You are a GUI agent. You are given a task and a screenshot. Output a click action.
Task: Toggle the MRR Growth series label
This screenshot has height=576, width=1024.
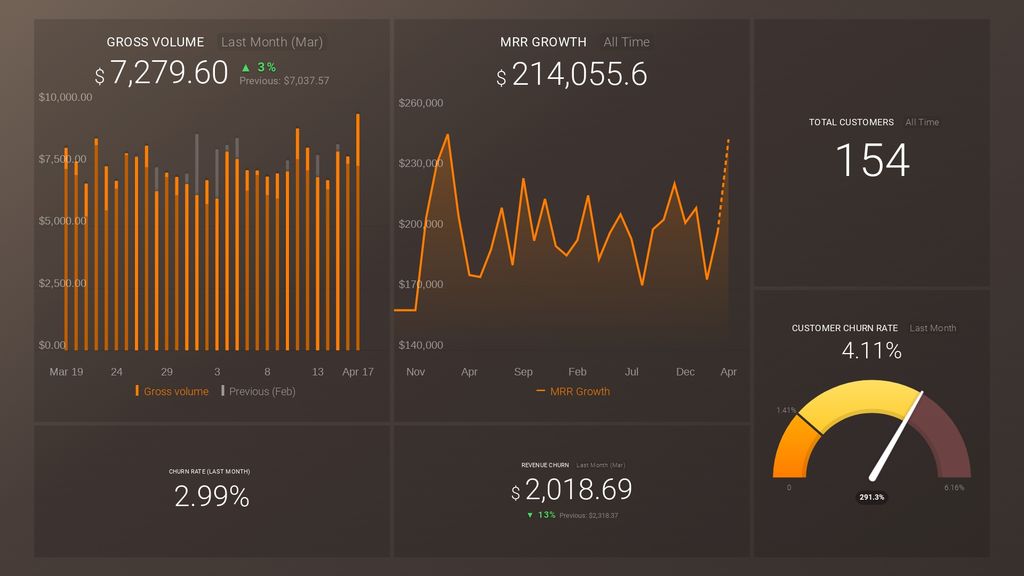click(580, 391)
